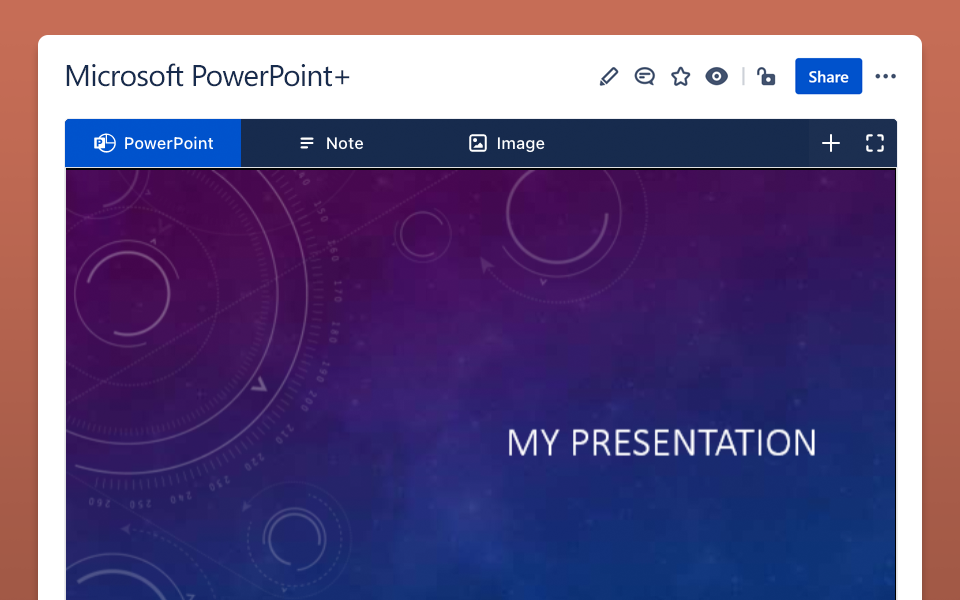This screenshot has width=960, height=600.
Task: Open the more actions ellipsis menu
Action: coord(885,77)
